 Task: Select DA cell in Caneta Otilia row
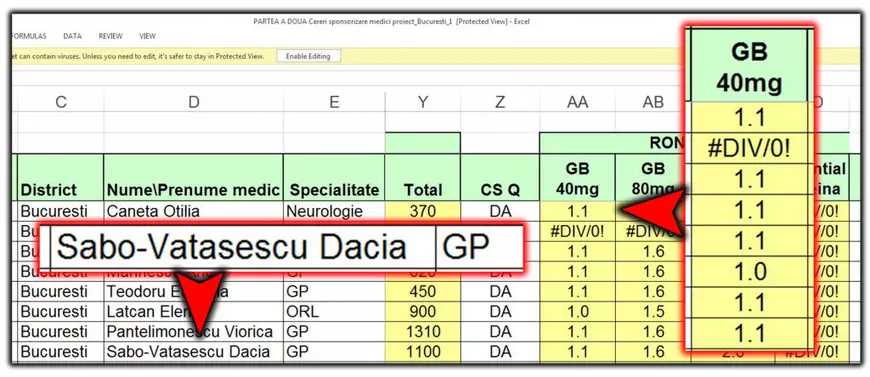click(500, 212)
